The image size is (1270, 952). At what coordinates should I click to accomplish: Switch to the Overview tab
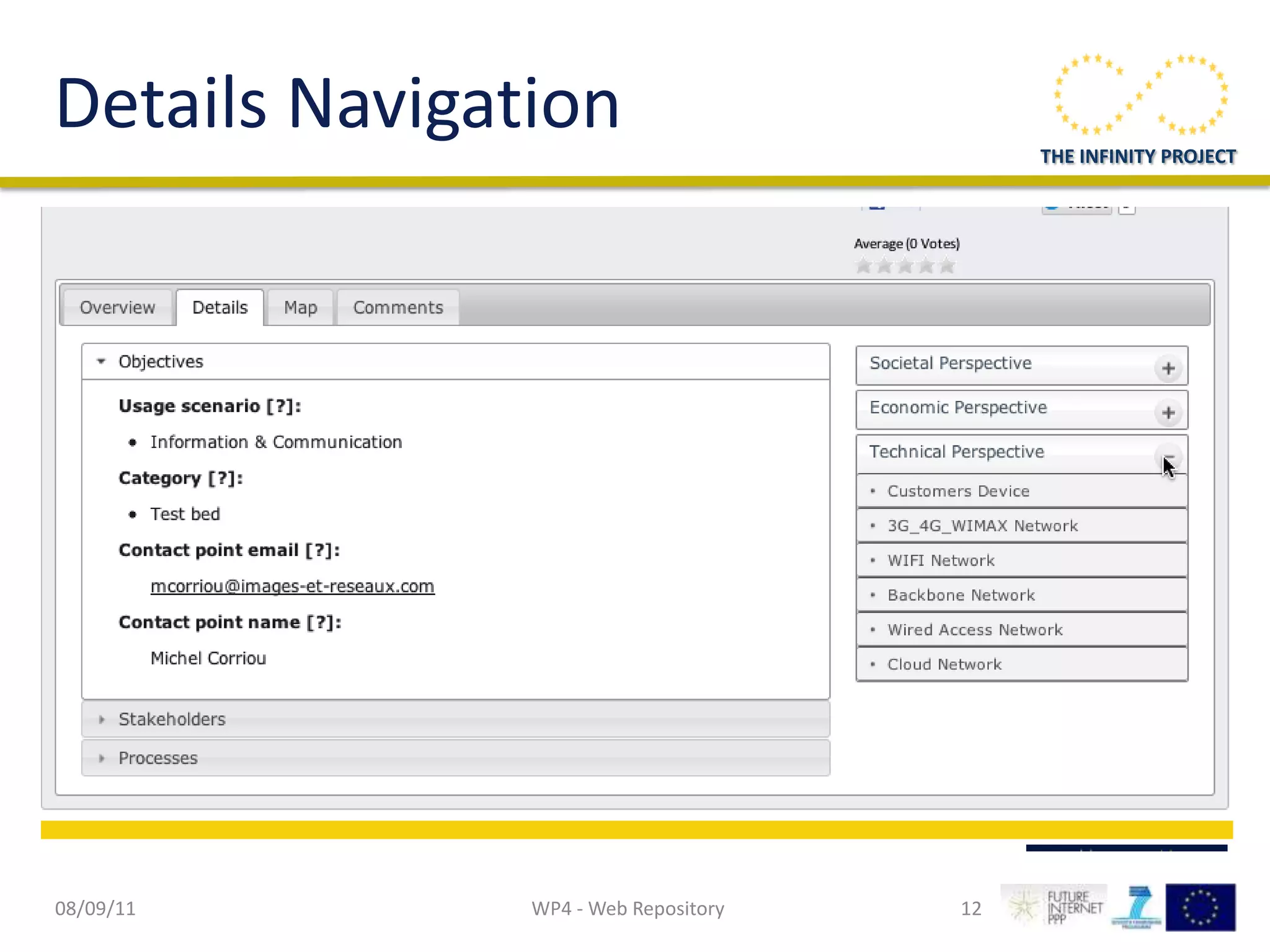[117, 307]
